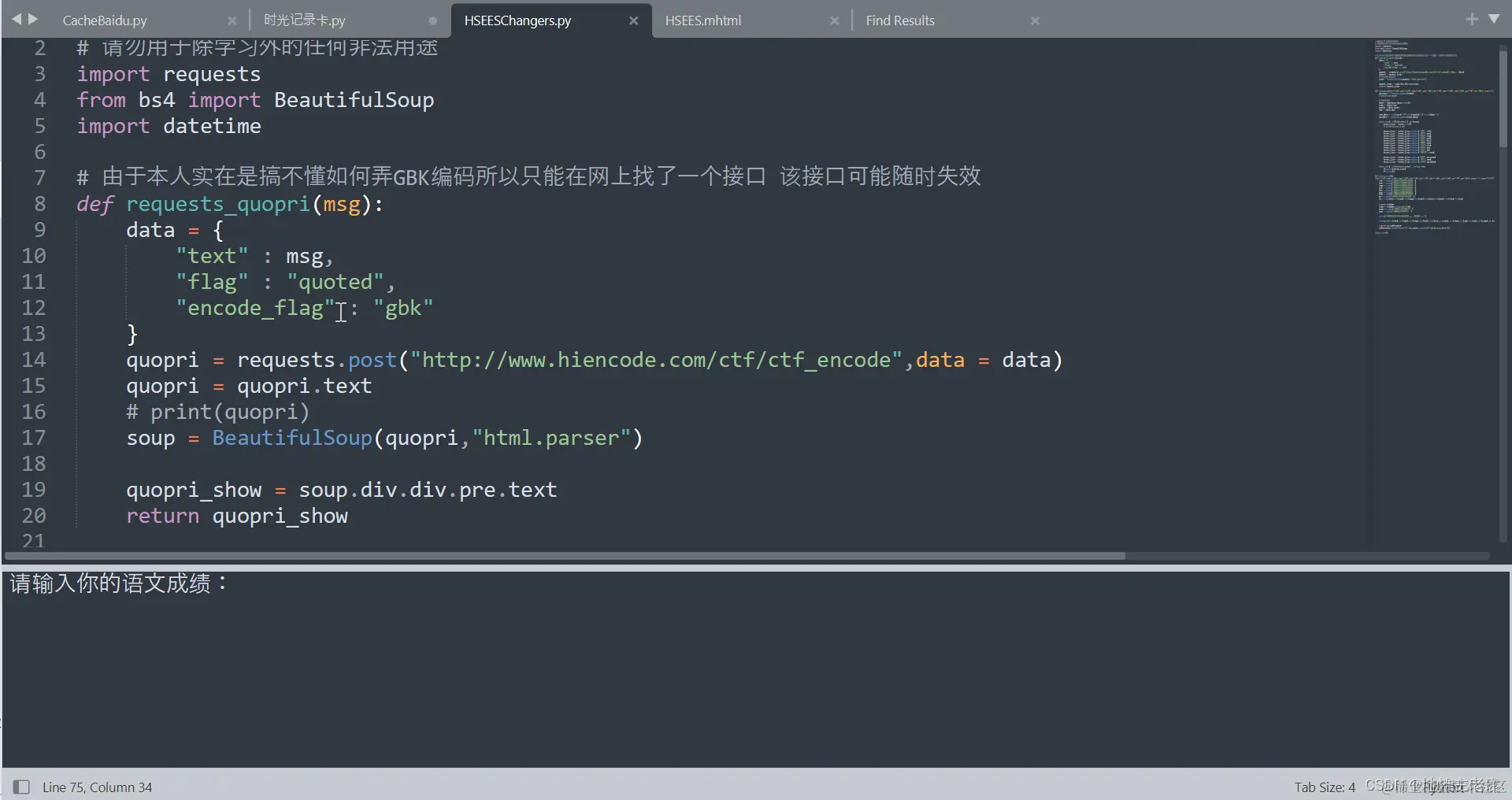The height and width of the screenshot is (800, 1512).
Task: Click 'soup.div.div.pre.text' on line 19
Action: 428,490
